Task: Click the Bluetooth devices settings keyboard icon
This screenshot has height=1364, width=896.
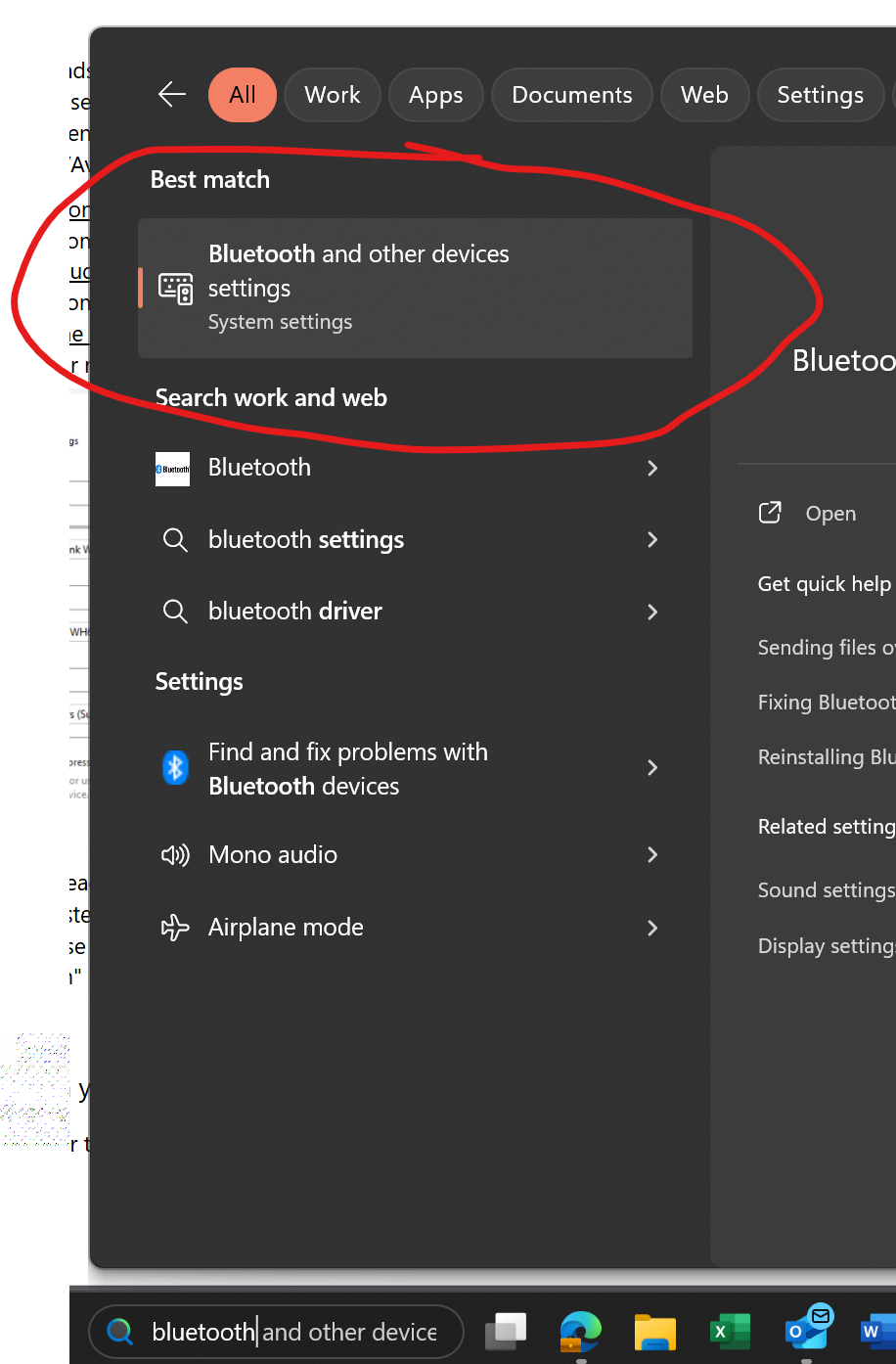Action: [176, 289]
